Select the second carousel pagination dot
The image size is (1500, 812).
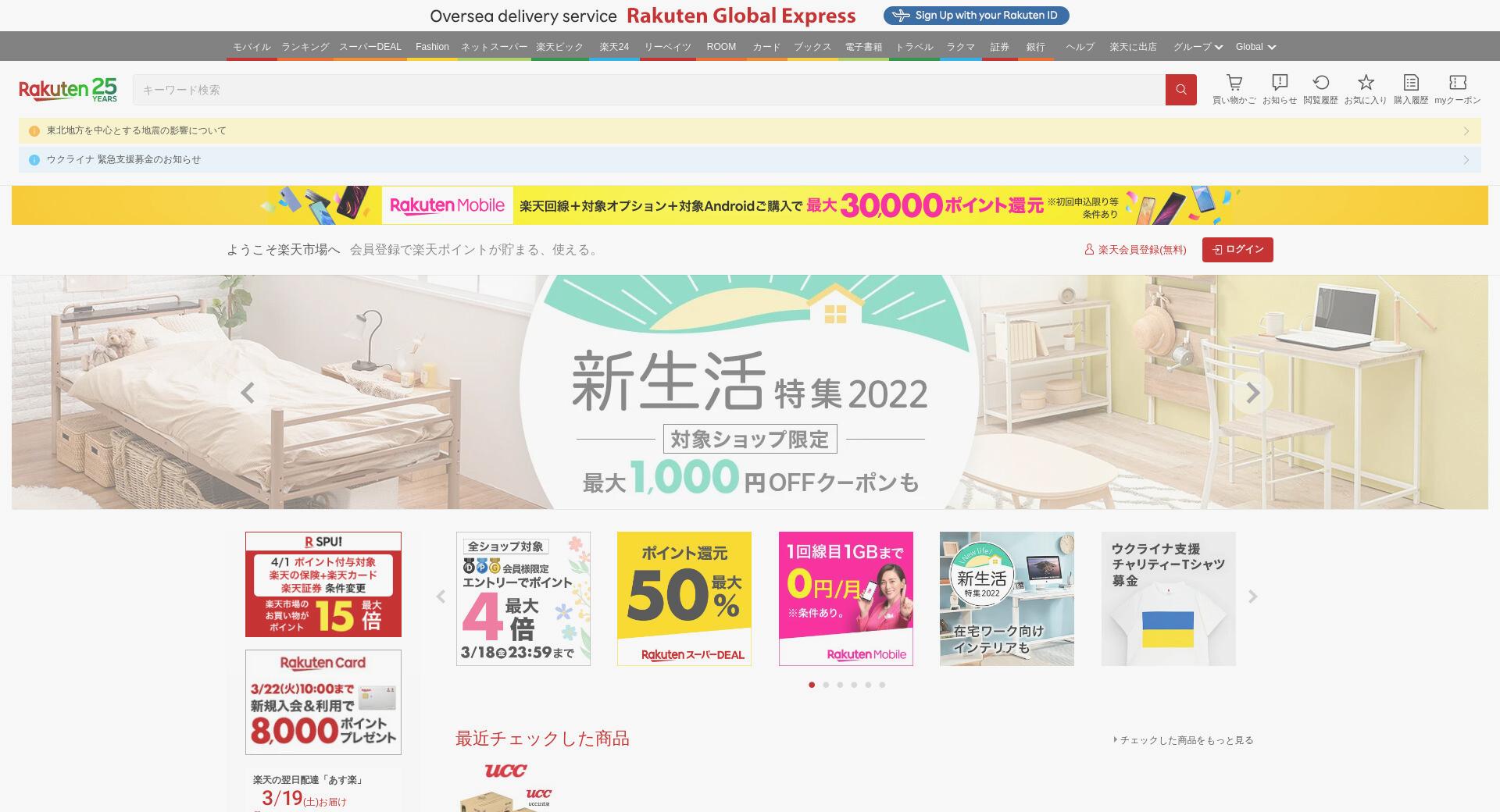826,685
